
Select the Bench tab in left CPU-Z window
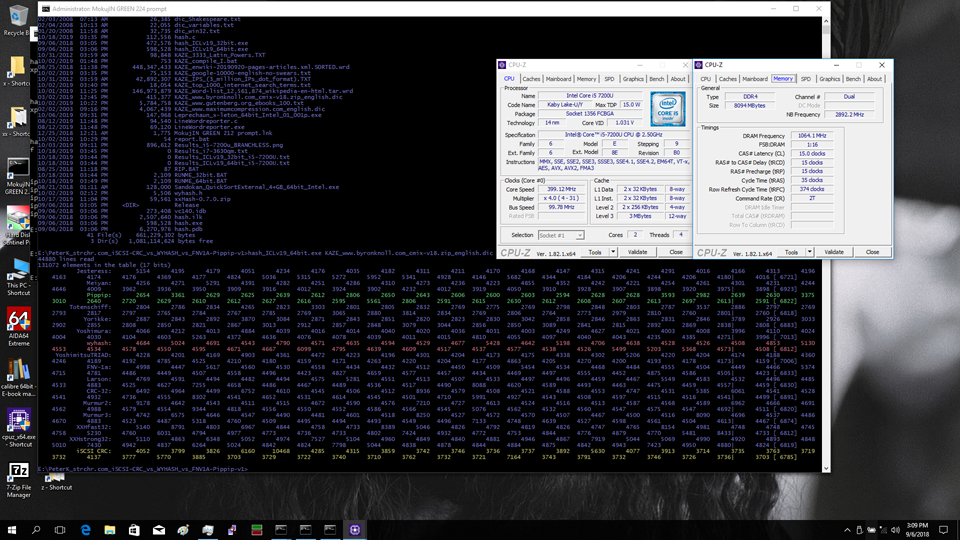pos(656,79)
